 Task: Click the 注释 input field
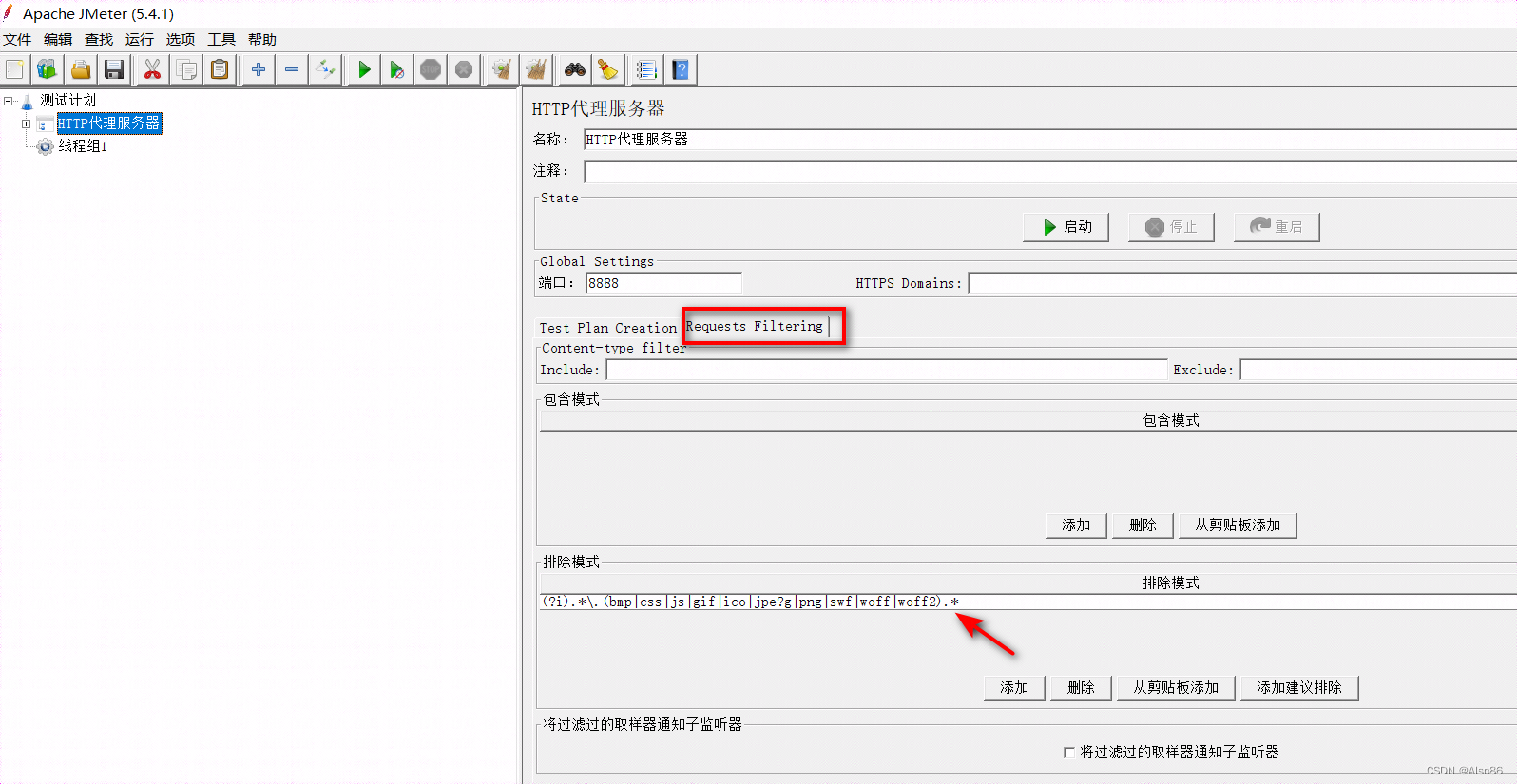[x=1049, y=171]
